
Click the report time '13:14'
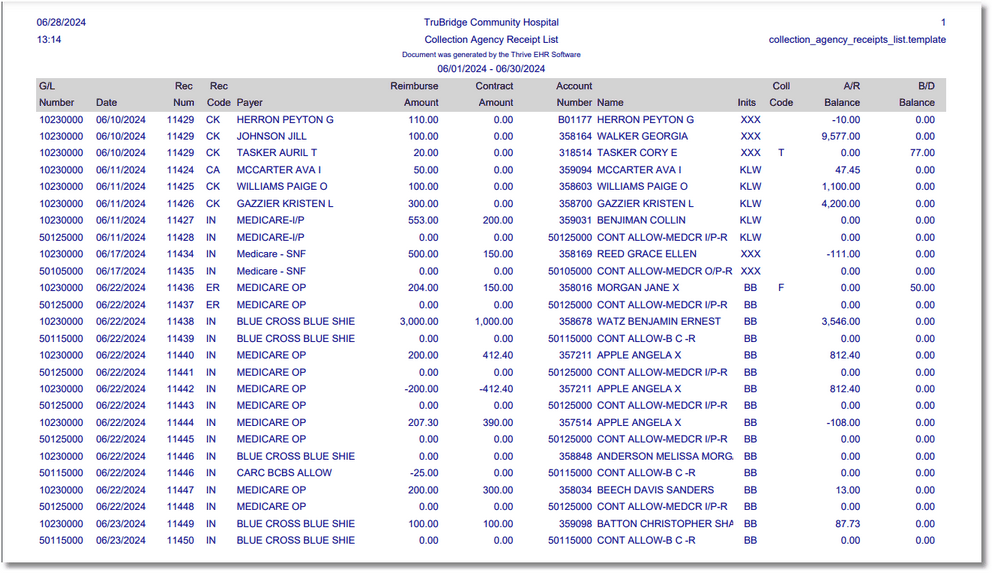tap(49, 39)
